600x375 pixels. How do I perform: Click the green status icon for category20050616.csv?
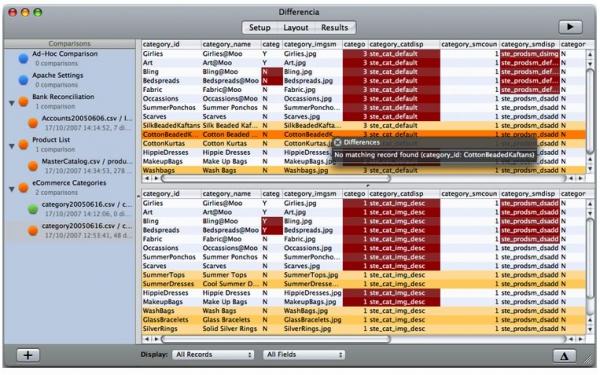[33, 209]
